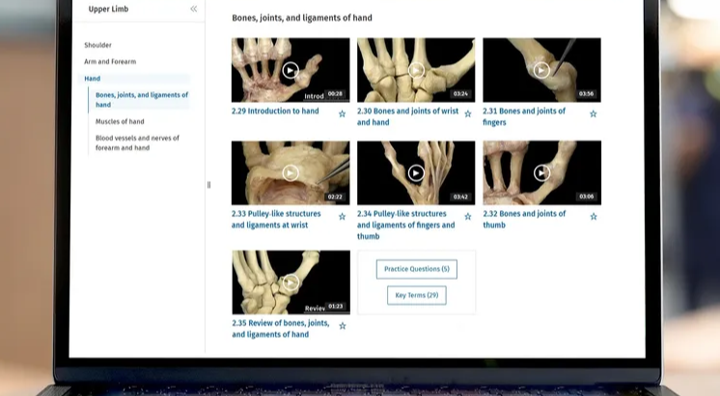Star video 2.31 Bones and joints of fingers
720x396 pixels.
pos(593,113)
